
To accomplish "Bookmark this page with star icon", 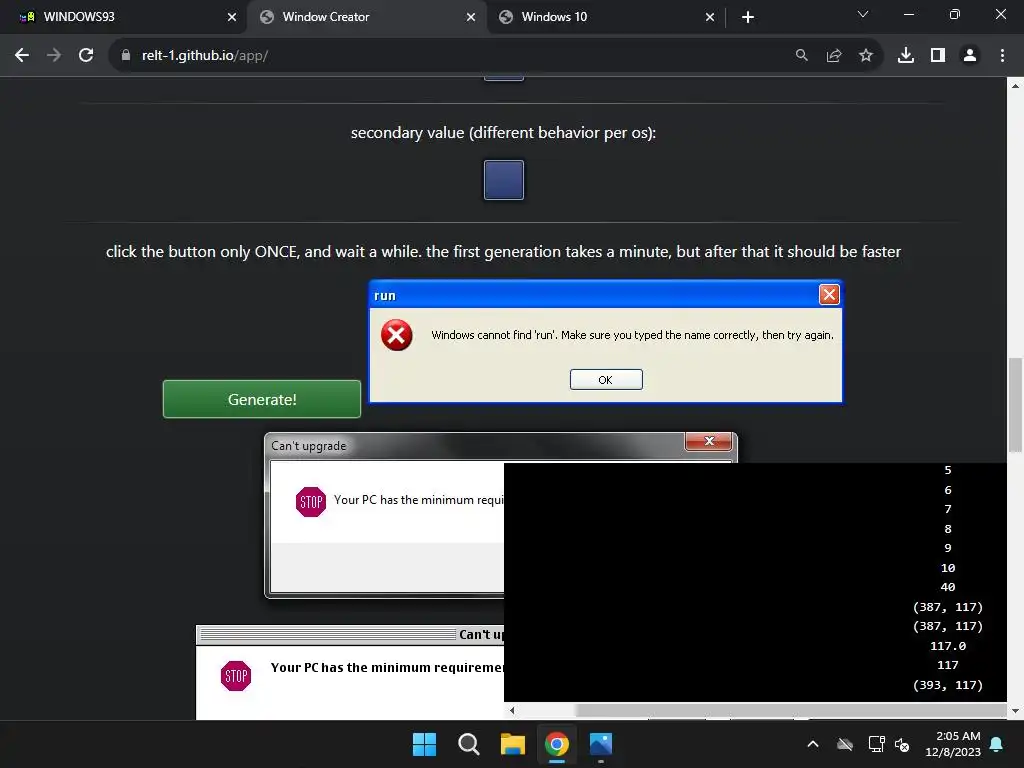I will (x=866, y=56).
